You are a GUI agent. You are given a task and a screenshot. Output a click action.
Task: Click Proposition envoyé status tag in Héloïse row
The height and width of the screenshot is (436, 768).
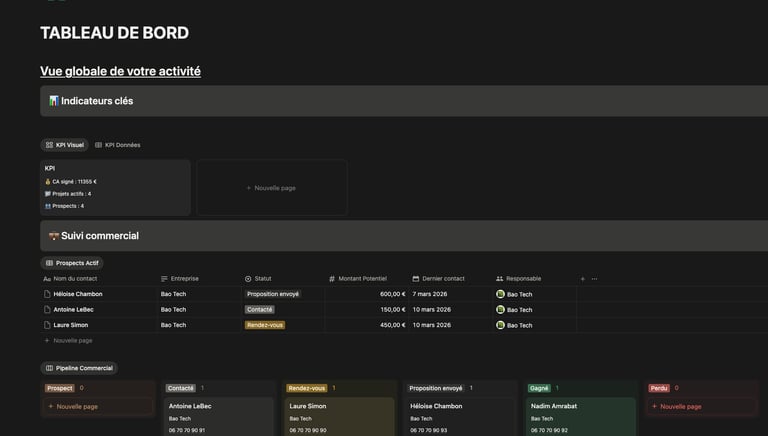[273, 294]
